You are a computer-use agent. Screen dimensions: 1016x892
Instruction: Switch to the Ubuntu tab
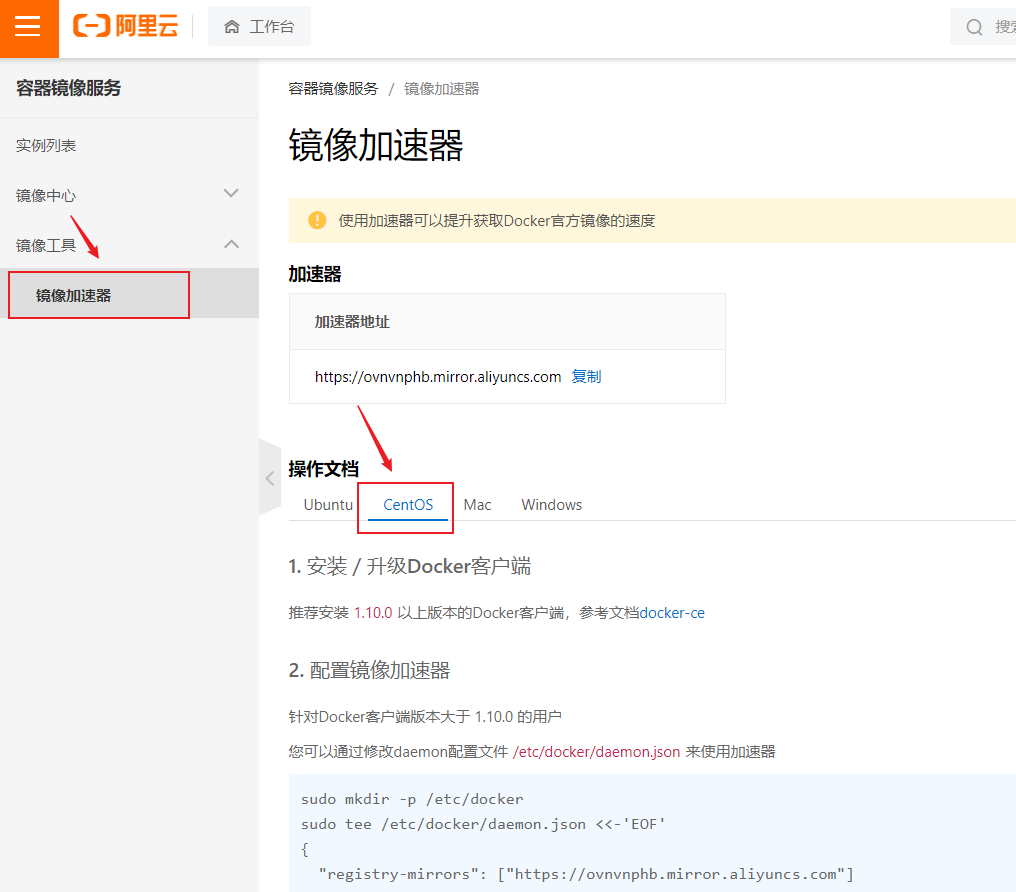coord(328,505)
